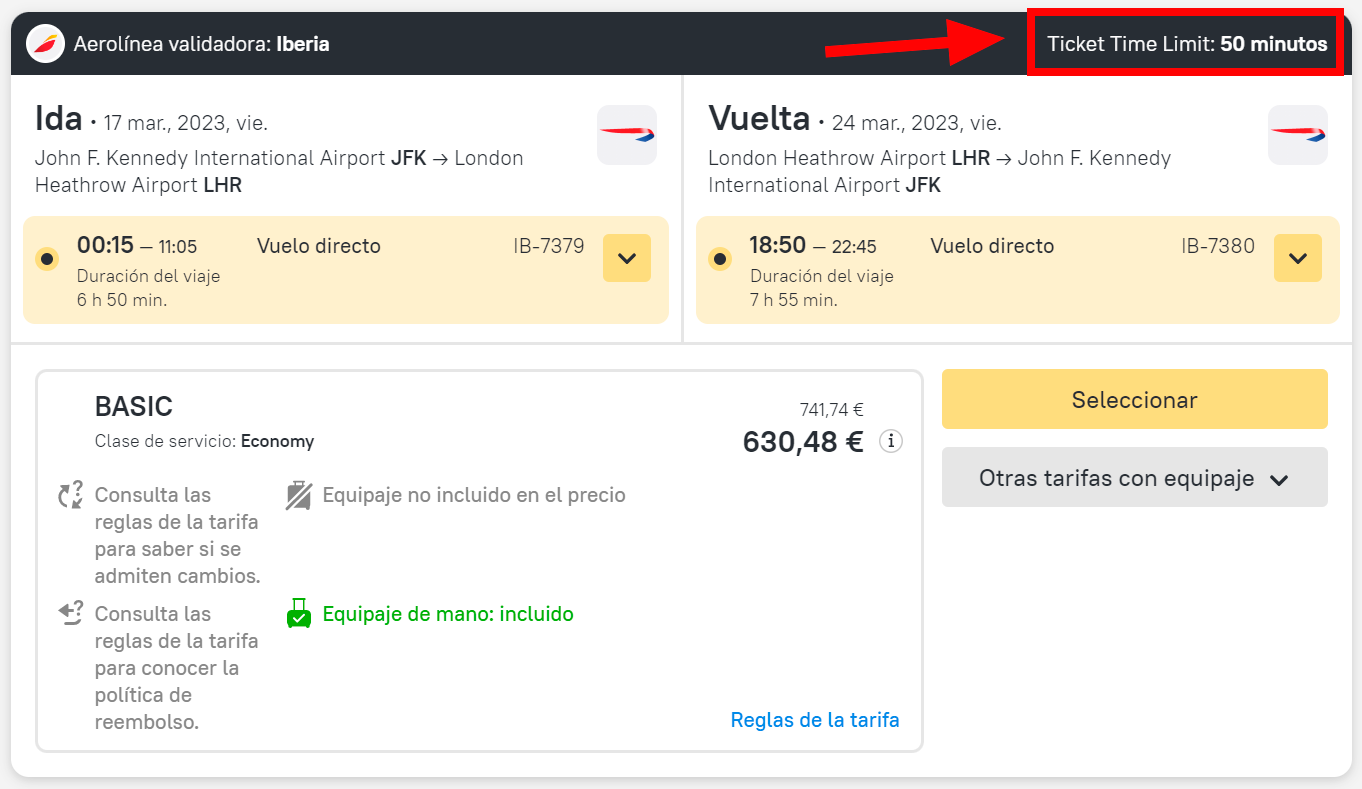Expand details for flight IB-7380

(x=1298, y=258)
